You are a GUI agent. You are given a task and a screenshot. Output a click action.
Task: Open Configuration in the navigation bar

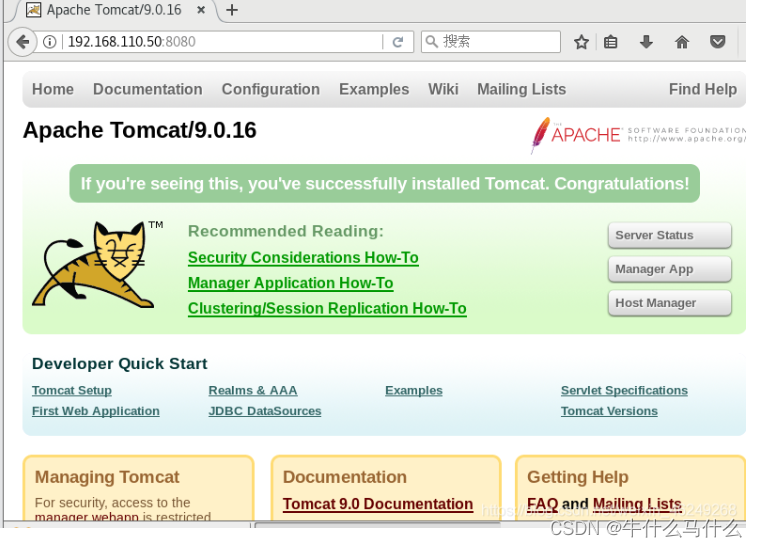point(270,89)
